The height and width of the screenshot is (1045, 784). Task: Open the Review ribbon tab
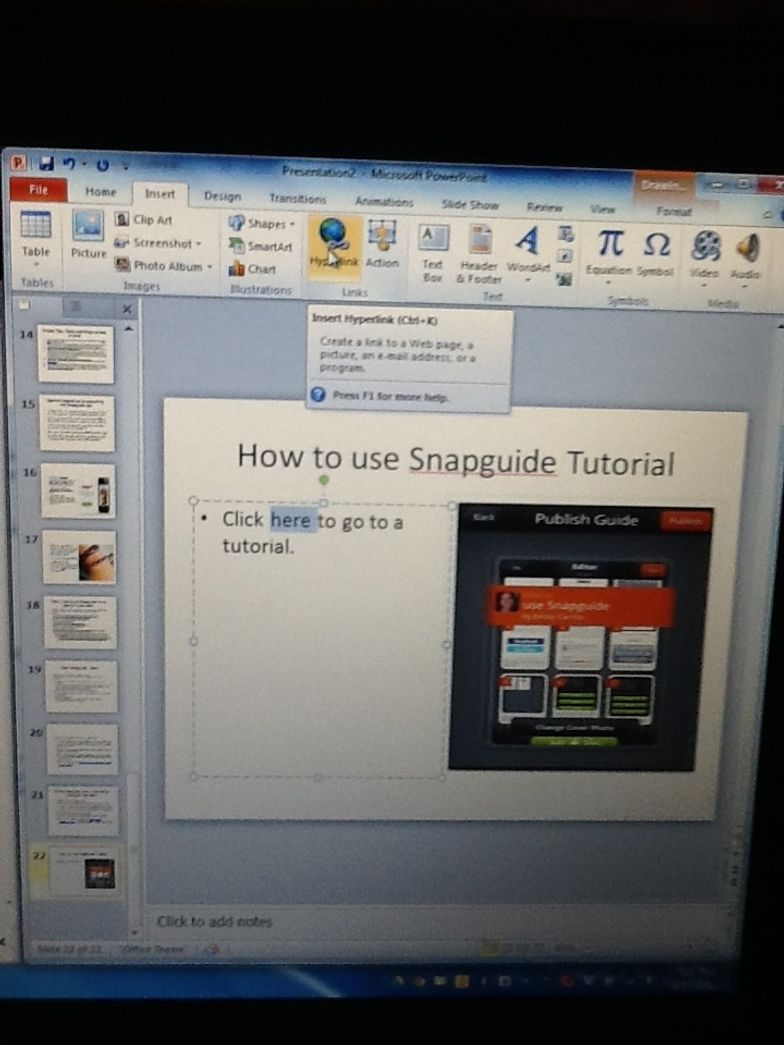click(x=545, y=207)
